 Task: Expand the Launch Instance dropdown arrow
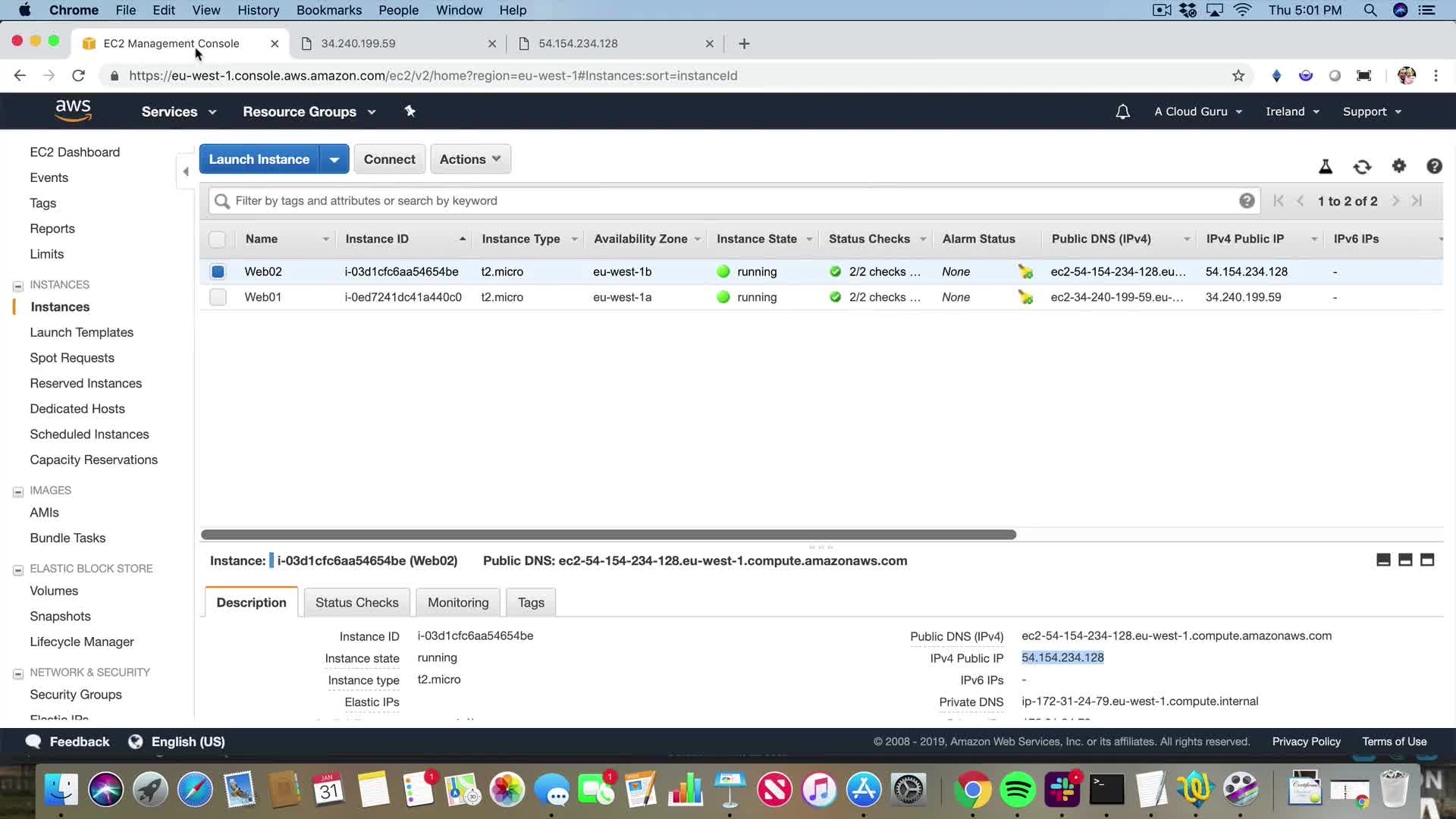pyautogui.click(x=334, y=159)
